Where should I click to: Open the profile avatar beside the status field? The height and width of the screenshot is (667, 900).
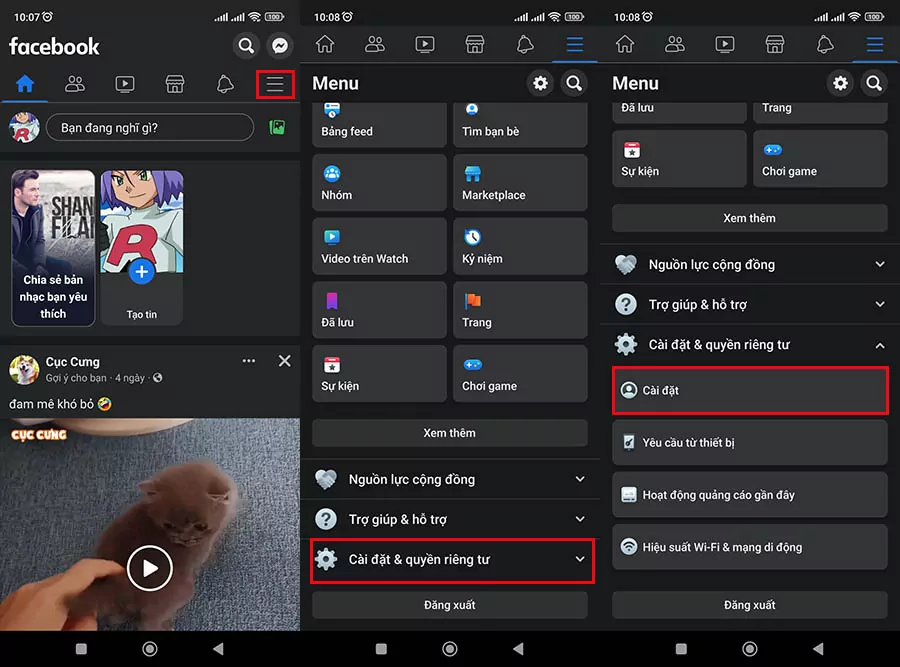click(x=24, y=127)
